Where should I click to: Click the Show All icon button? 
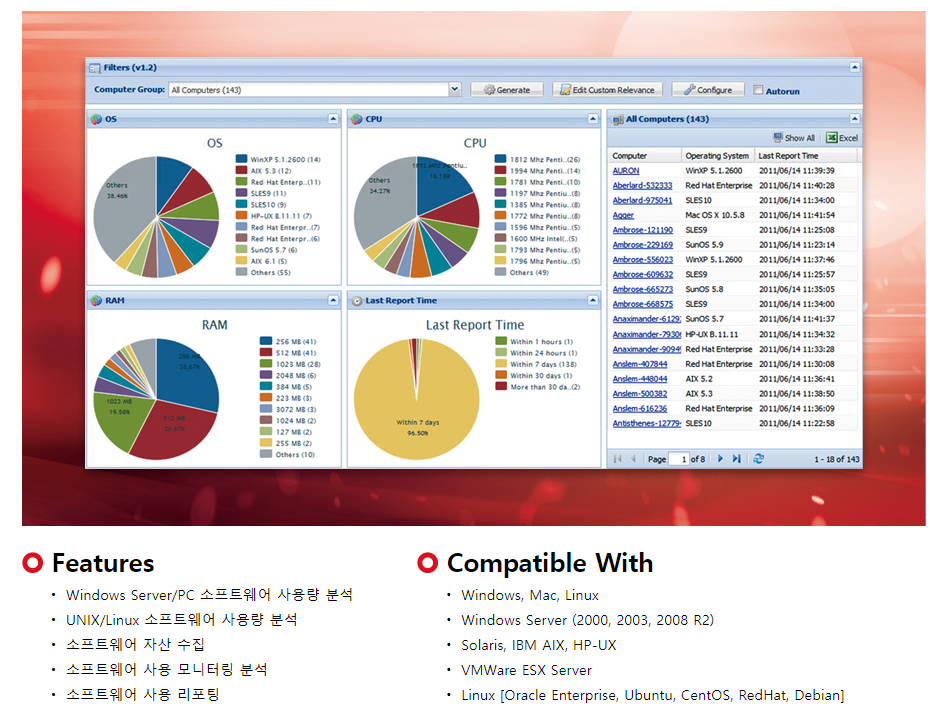[794, 138]
